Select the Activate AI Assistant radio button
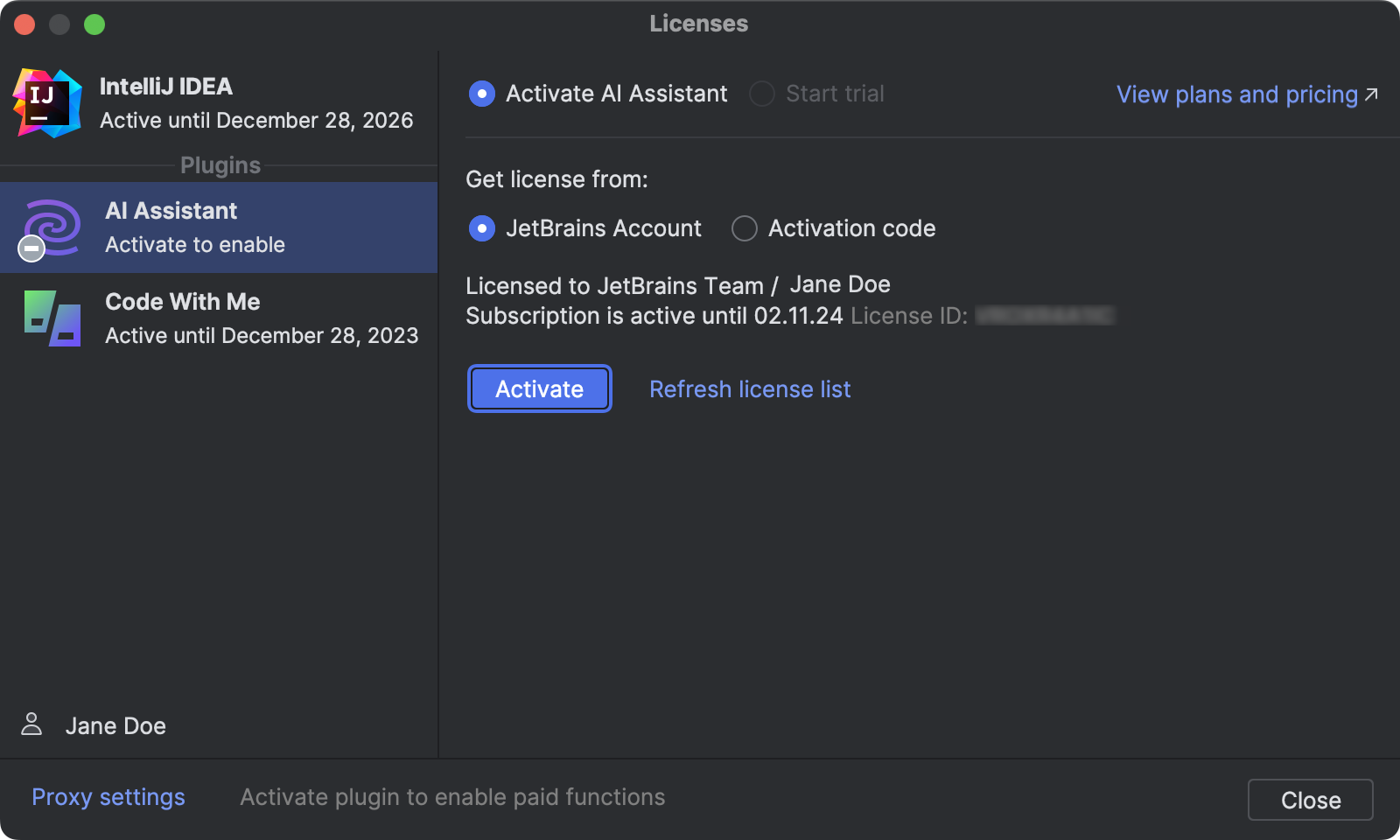Viewport: 1400px width, 840px height. click(x=482, y=94)
